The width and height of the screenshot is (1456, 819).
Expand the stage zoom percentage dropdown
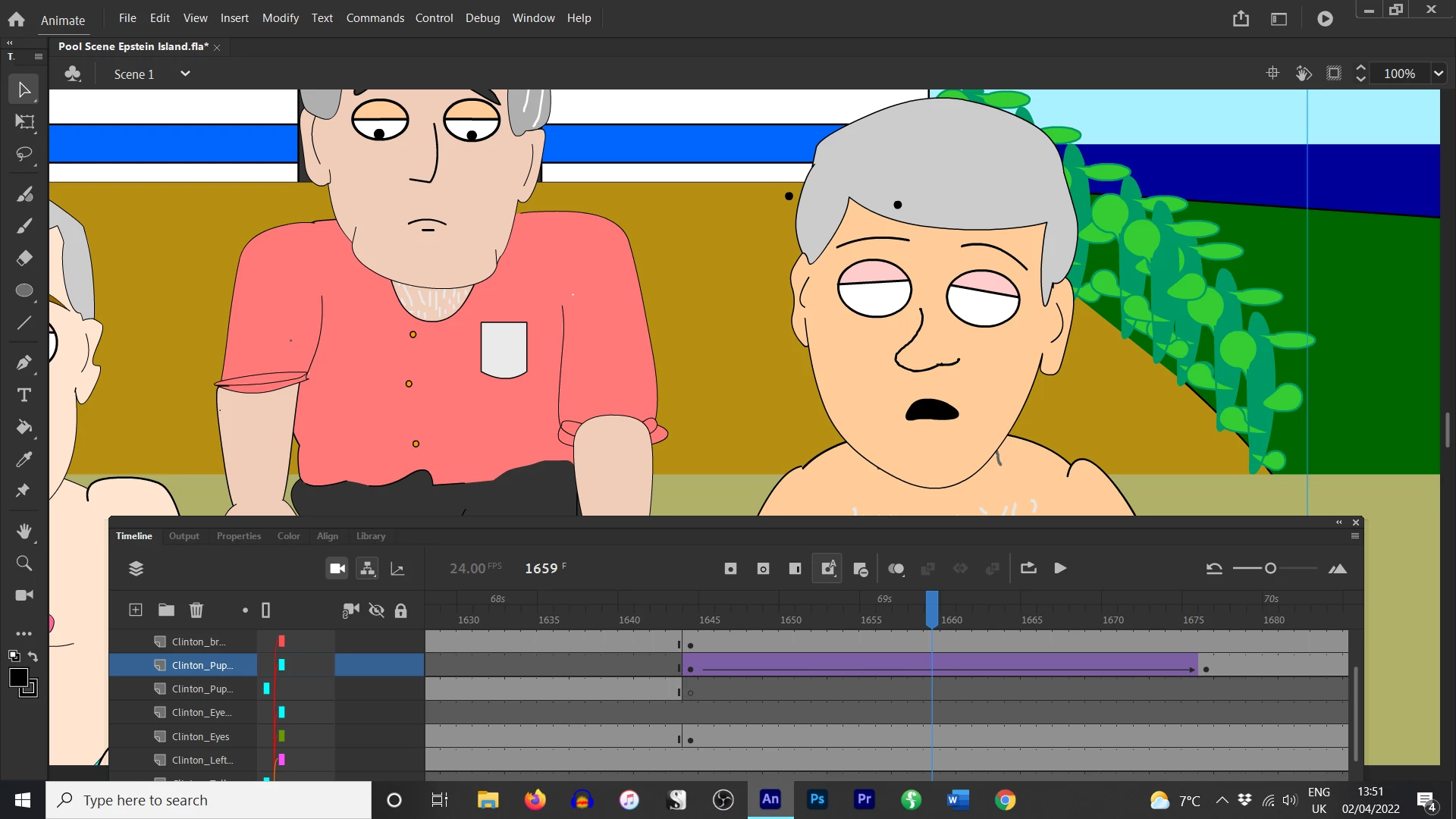(1438, 74)
